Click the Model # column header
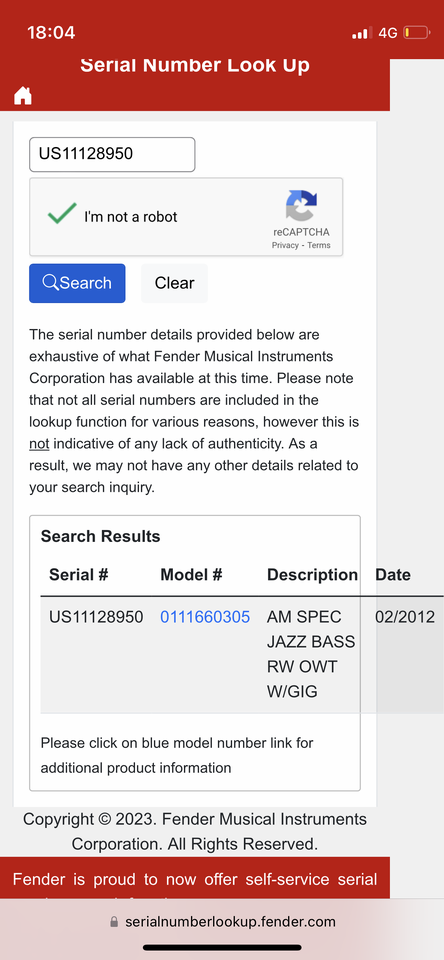444x960 pixels. coord(191,574)
